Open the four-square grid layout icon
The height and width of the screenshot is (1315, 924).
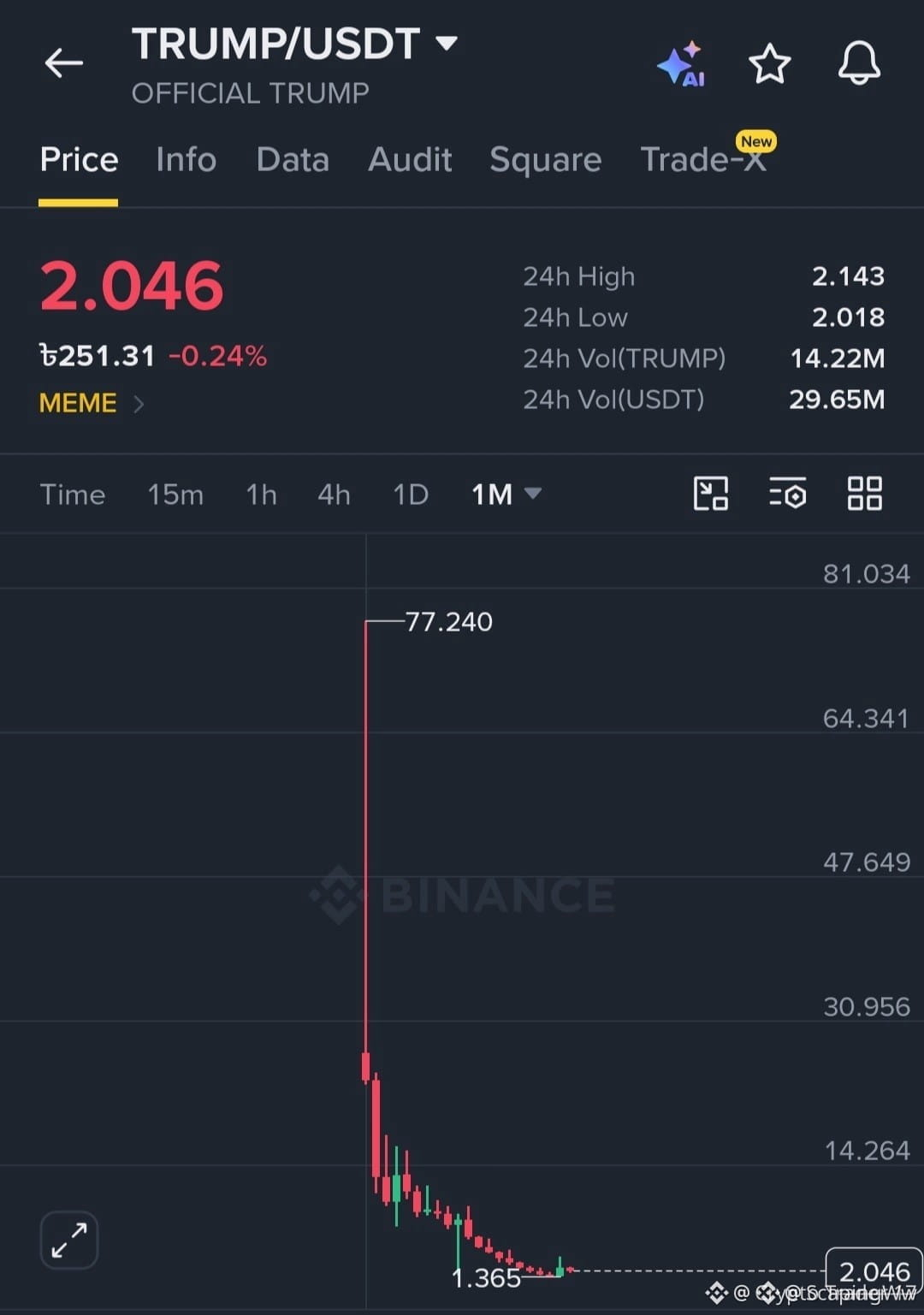(864, 494)
